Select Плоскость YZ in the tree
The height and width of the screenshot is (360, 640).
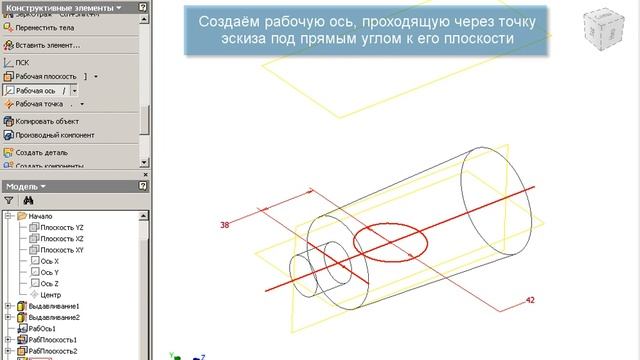56,227
